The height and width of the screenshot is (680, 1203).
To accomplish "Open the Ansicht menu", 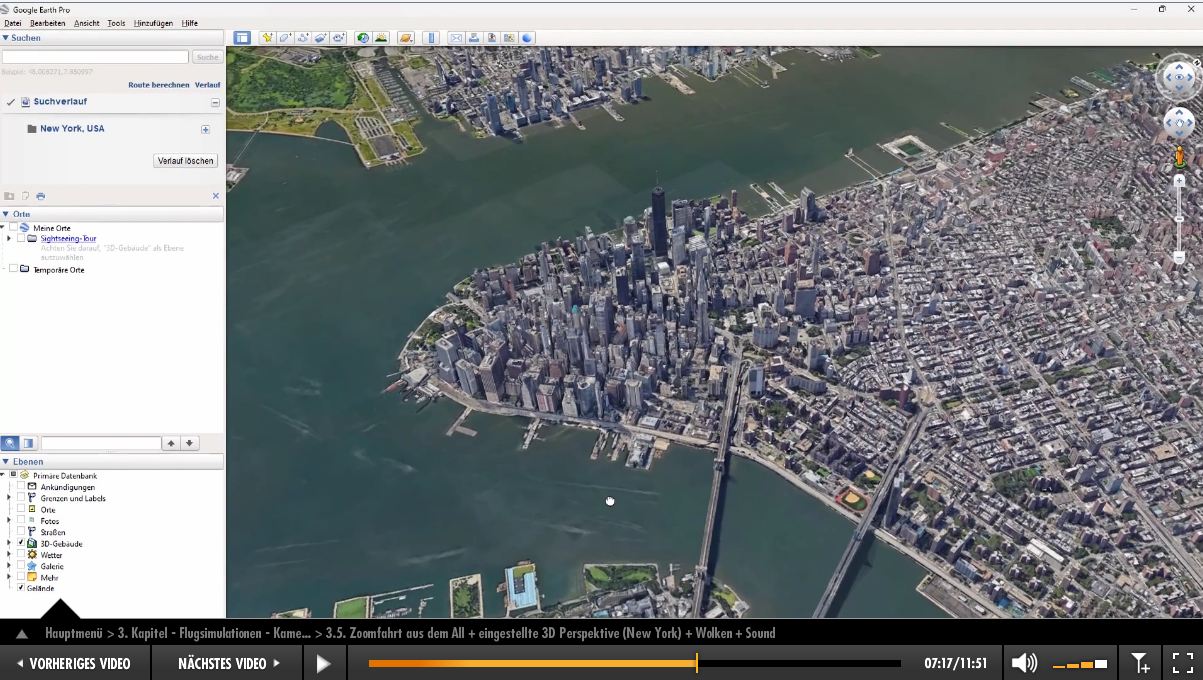I will 87,23.
